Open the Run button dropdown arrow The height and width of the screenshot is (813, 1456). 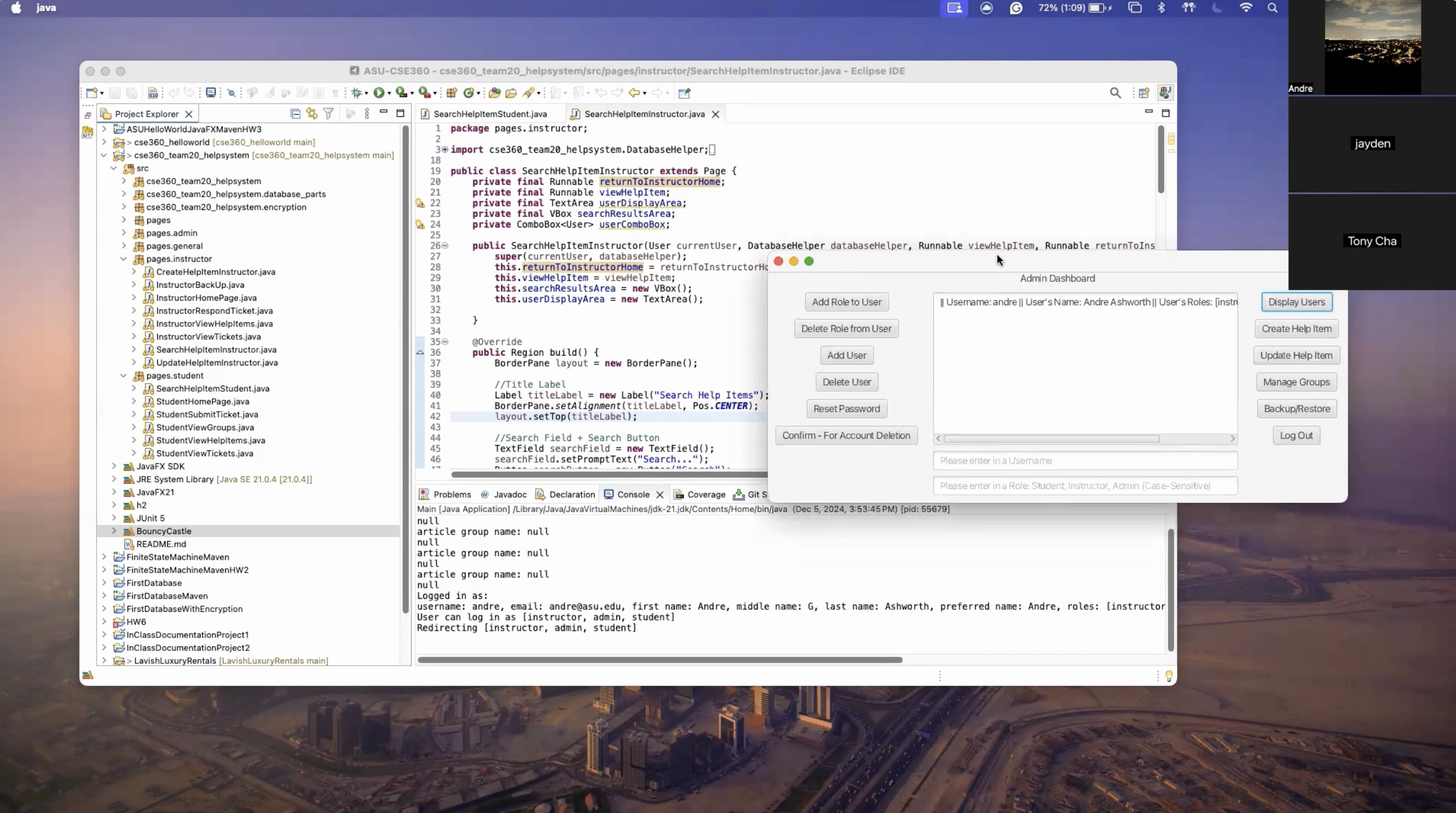tap(389, 94)
